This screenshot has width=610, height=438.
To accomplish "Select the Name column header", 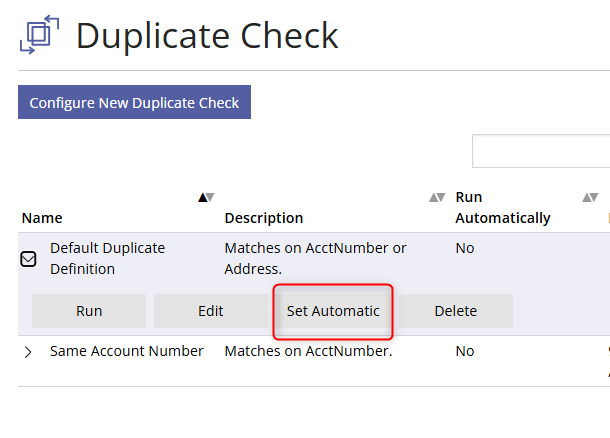I will [42, 218].
